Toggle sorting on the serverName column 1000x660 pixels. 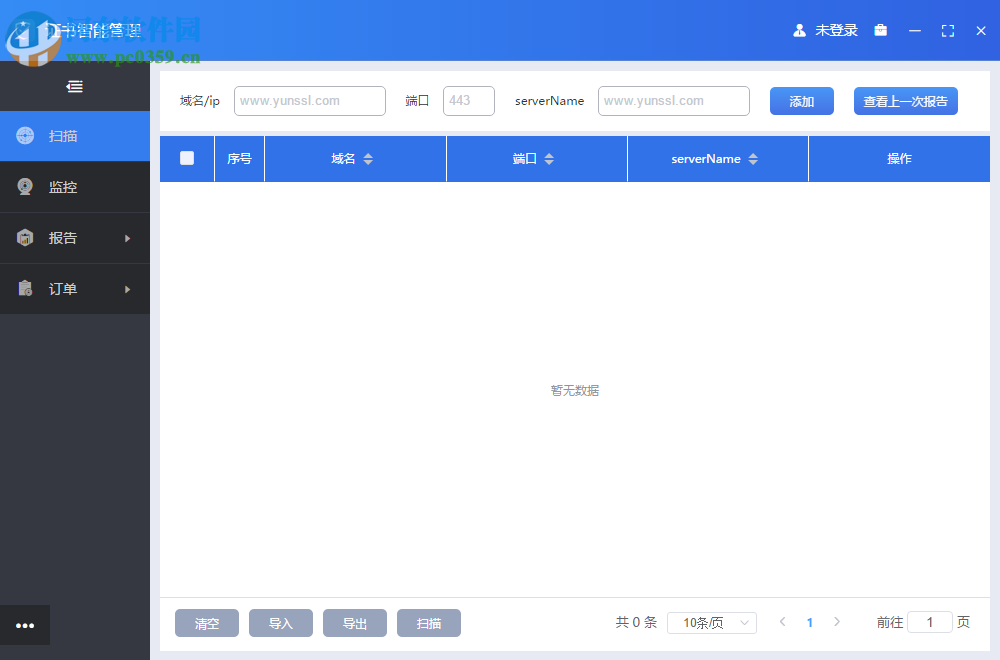(752, 158)
